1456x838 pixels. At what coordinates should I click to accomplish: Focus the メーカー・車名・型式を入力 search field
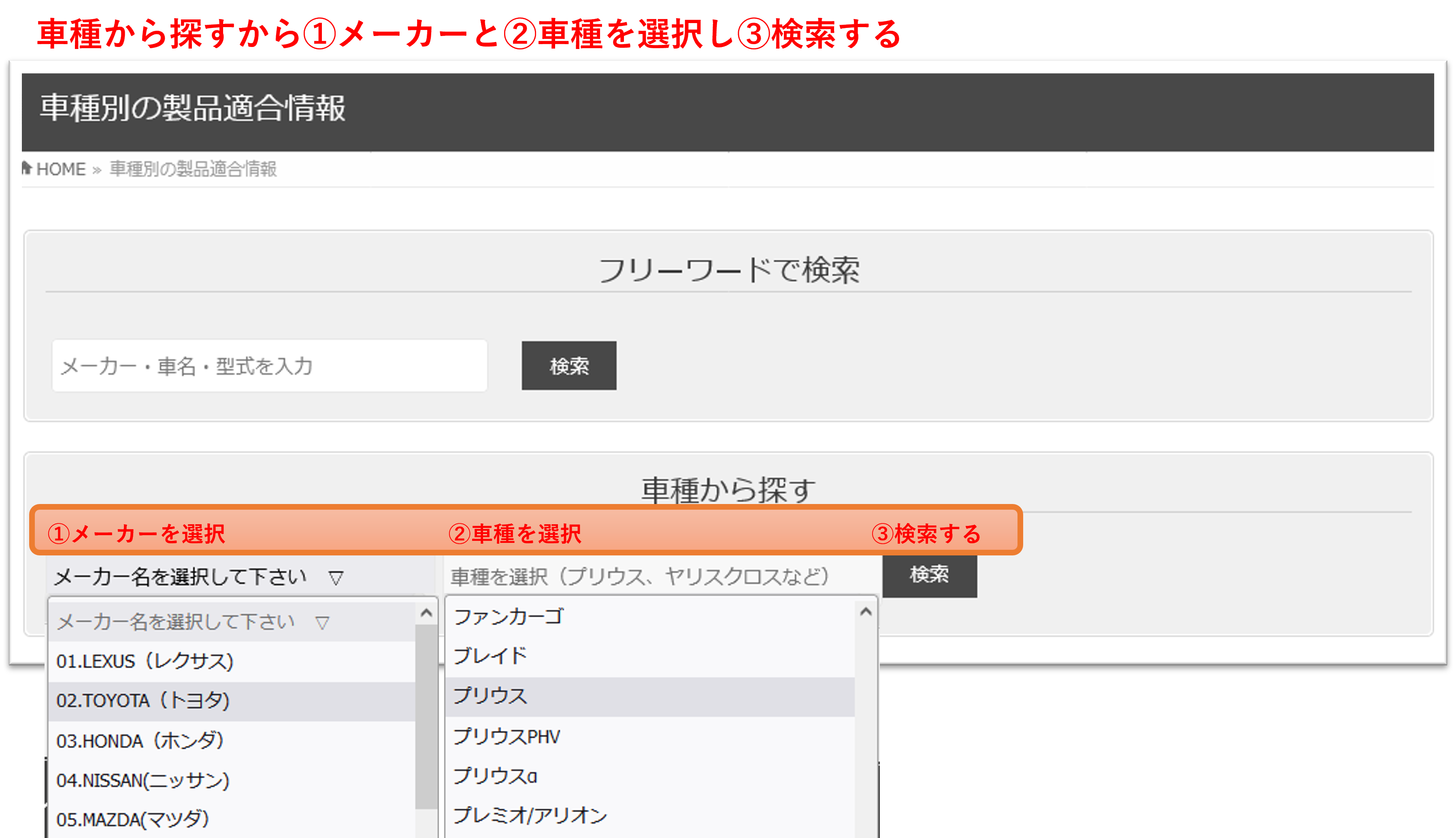click(x=269, y=366)
